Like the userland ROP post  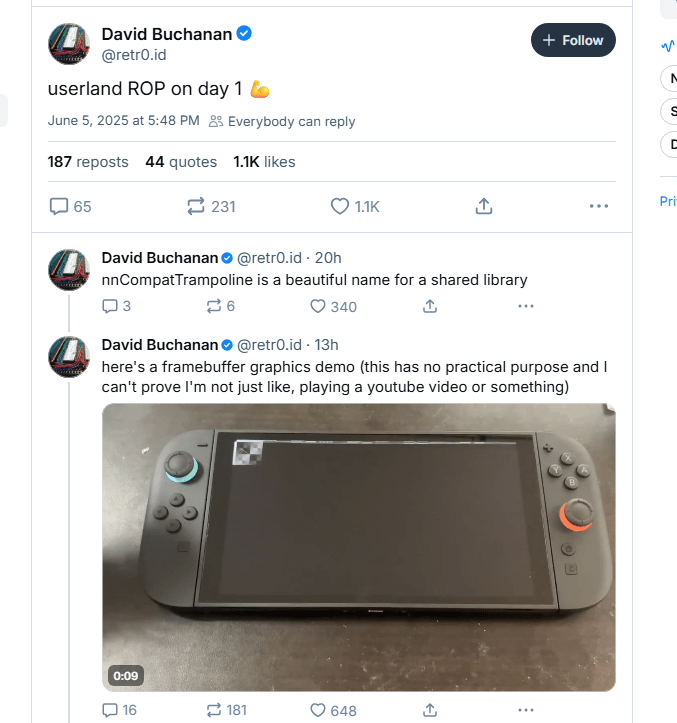click(x=340, y=206)
